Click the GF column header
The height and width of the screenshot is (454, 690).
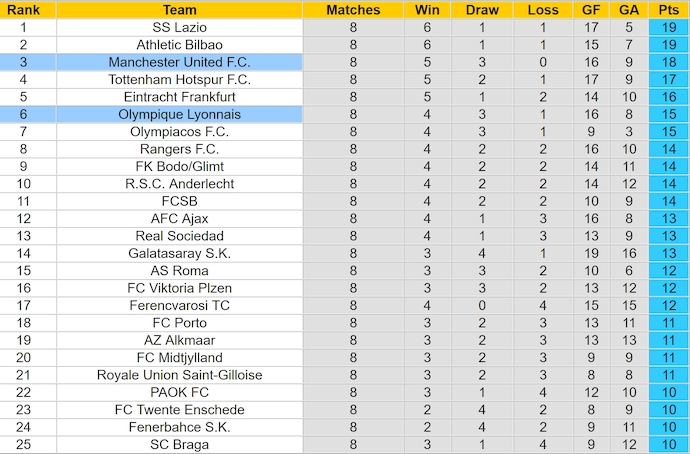tap(592, 10)
